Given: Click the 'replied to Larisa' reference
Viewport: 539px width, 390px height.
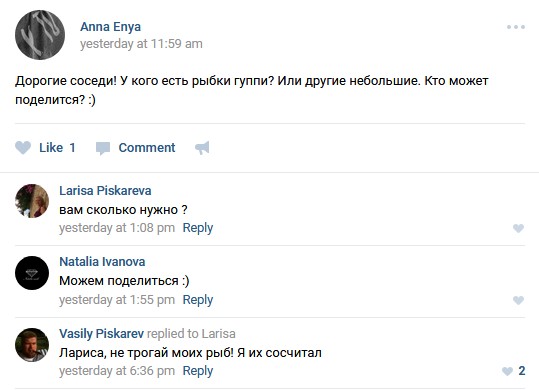Looking at the screenshot, I should (191, 334).
